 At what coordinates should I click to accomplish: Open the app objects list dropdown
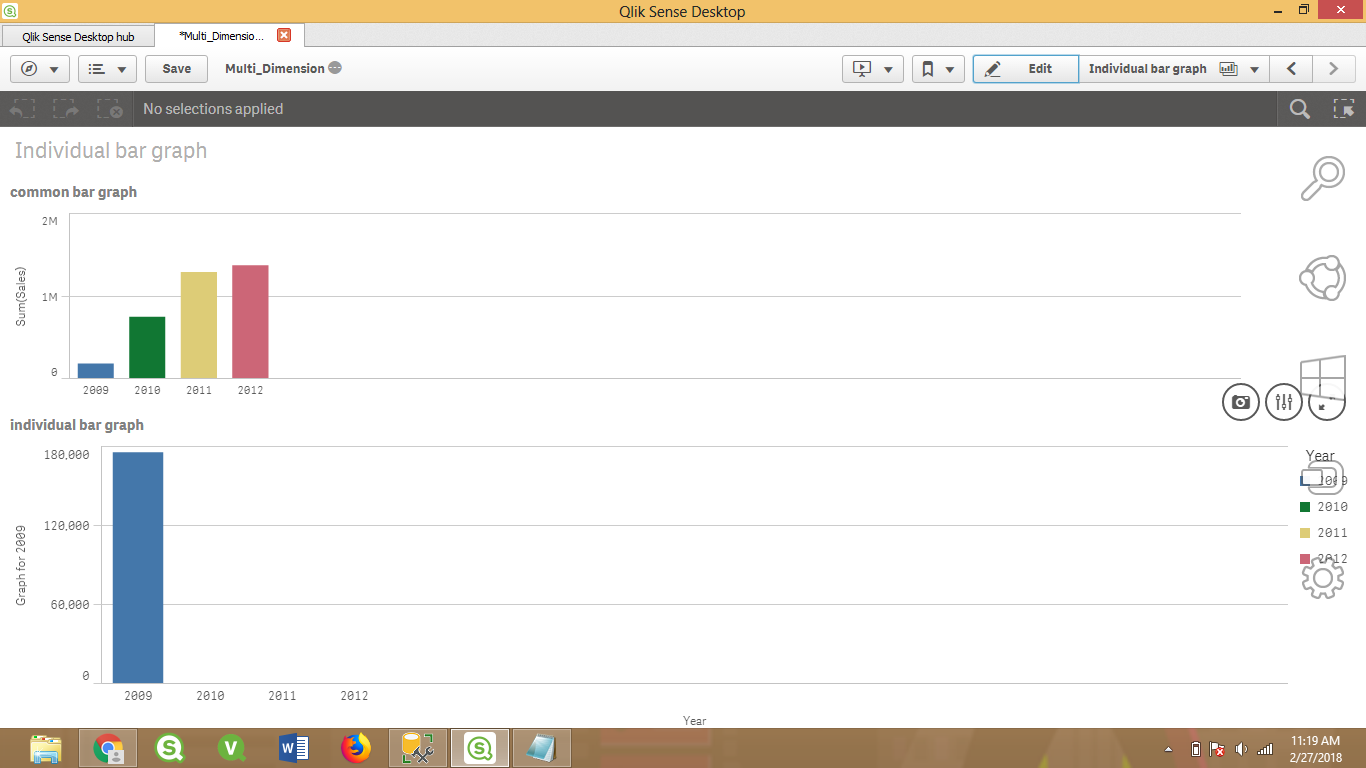(x=107, y=68)
